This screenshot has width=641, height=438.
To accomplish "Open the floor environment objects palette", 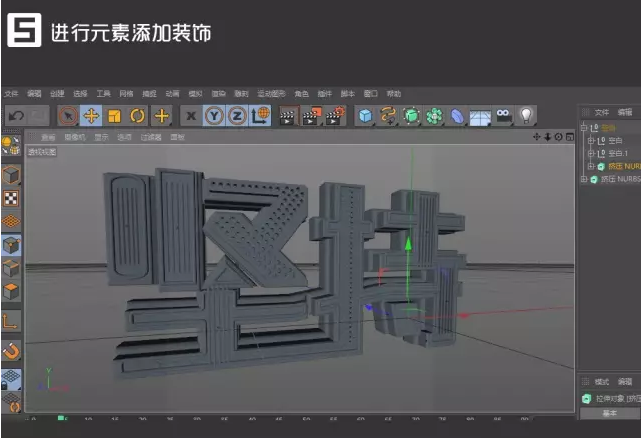I will (480, 116).
